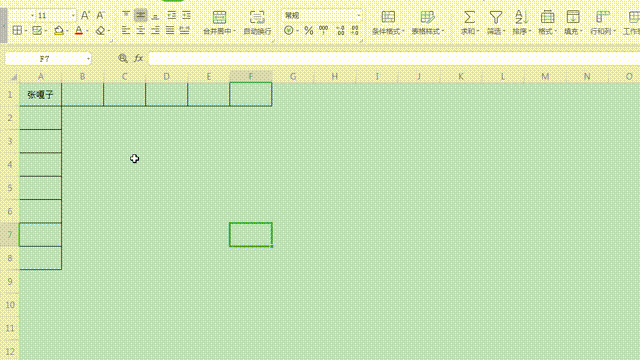The image size is (640, 360).
Task: Click into the formula bar input
Action: coord(394,59)
